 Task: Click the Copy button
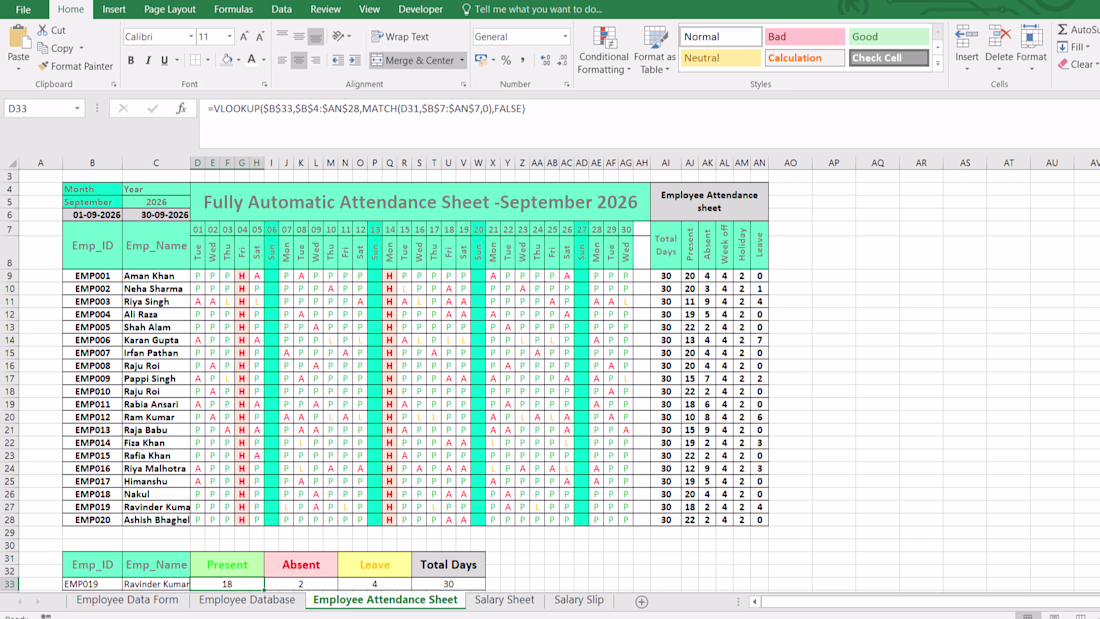[55, 48]
